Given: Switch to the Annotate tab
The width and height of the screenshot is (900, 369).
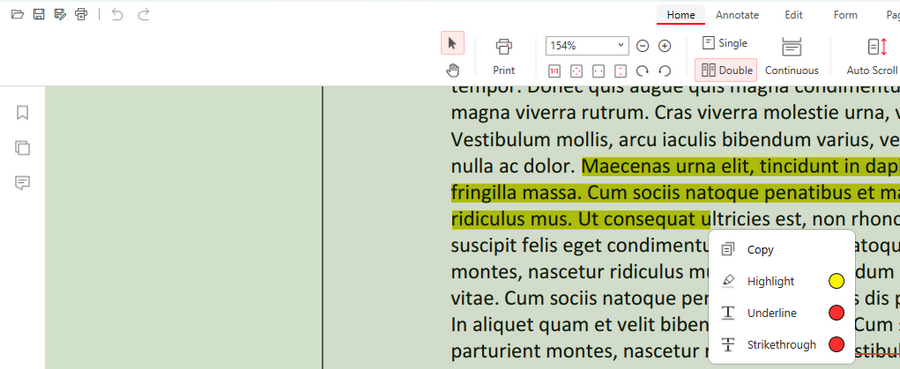Looking at the screenshot, I should point(737,15).
